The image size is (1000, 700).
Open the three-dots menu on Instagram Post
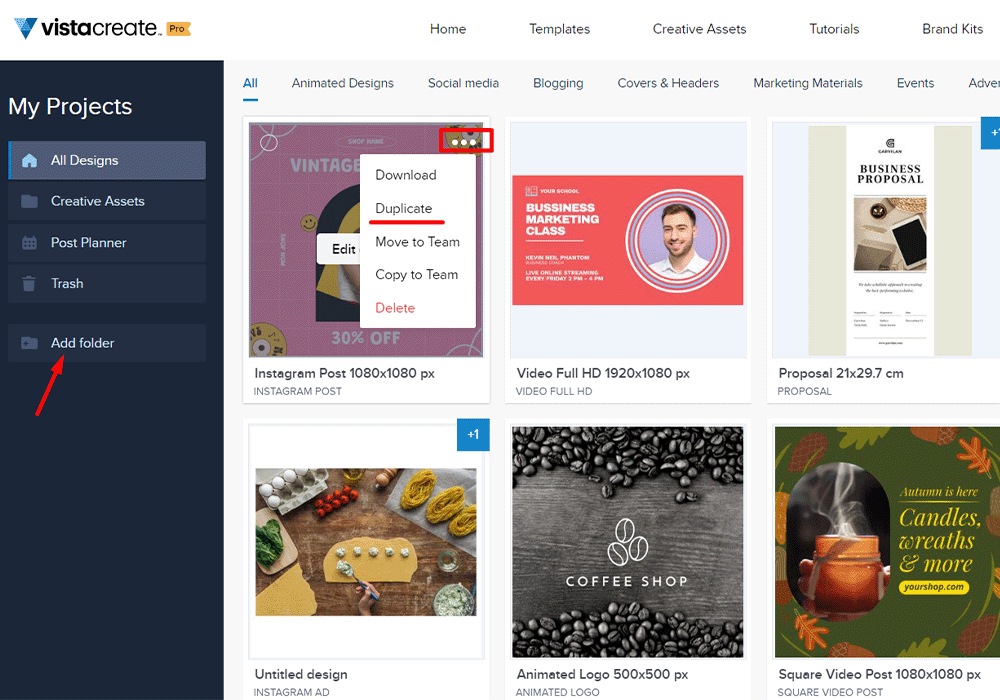point(466,141)
